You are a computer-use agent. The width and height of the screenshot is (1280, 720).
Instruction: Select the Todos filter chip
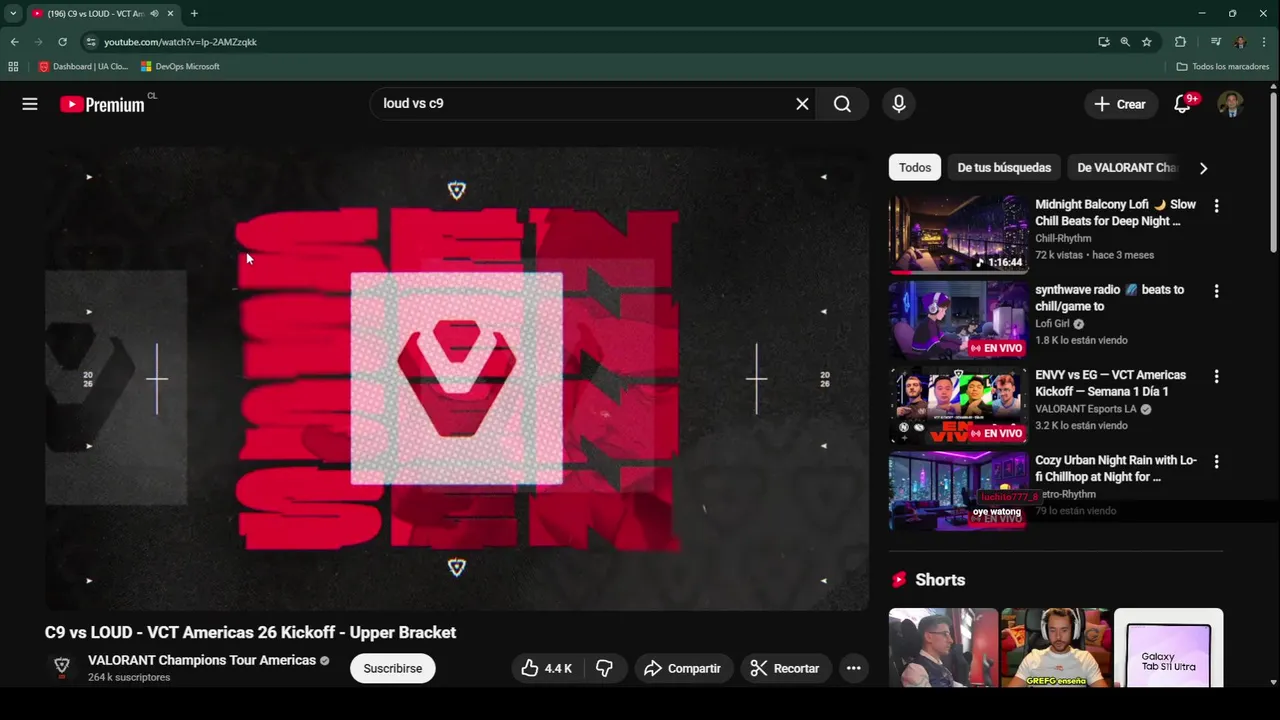[915, 168]
